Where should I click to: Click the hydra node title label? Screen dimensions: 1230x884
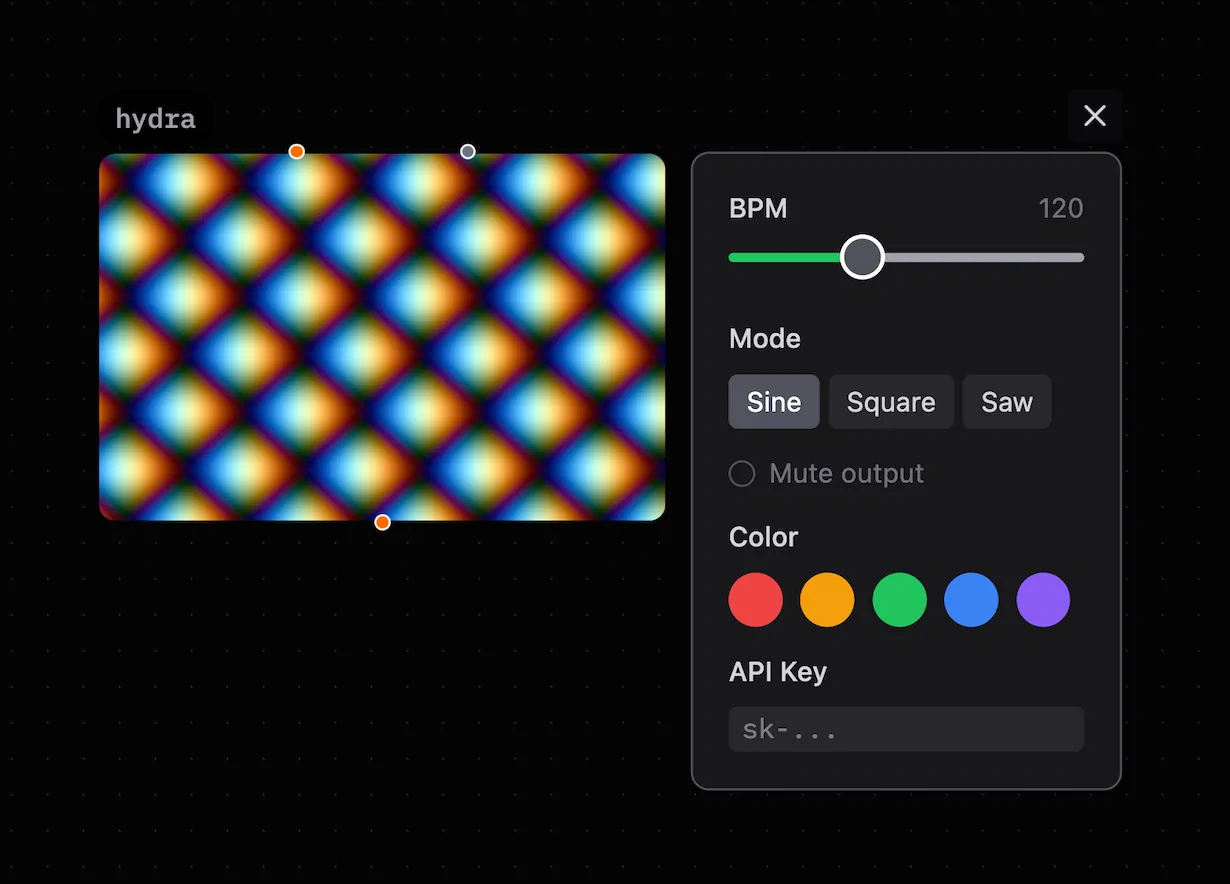pos(155,118)
